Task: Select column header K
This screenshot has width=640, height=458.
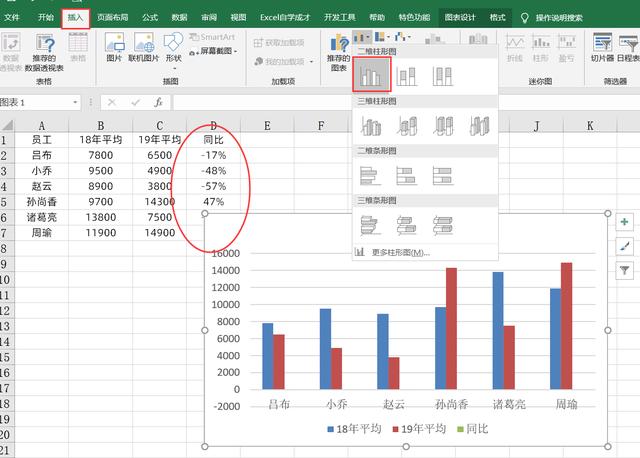Action: [590, 125]
